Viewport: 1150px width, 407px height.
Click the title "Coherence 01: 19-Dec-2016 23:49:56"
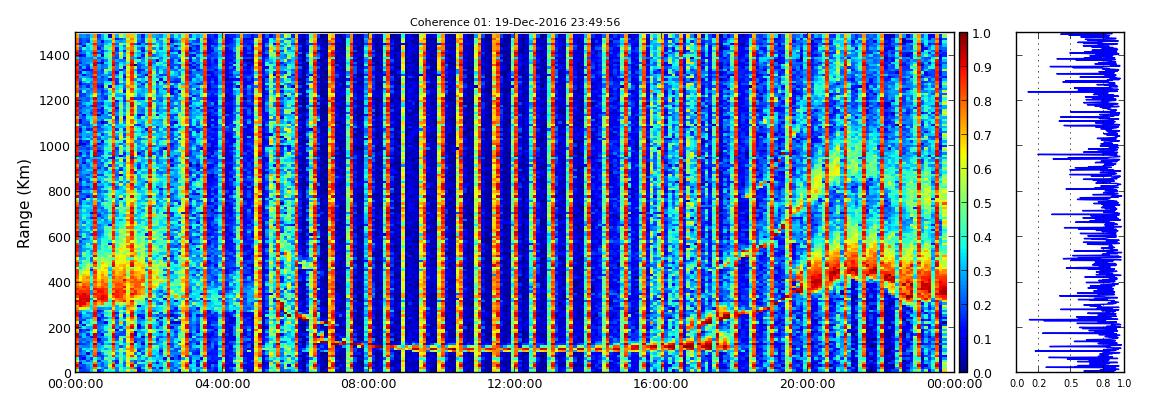coord(515,23)
